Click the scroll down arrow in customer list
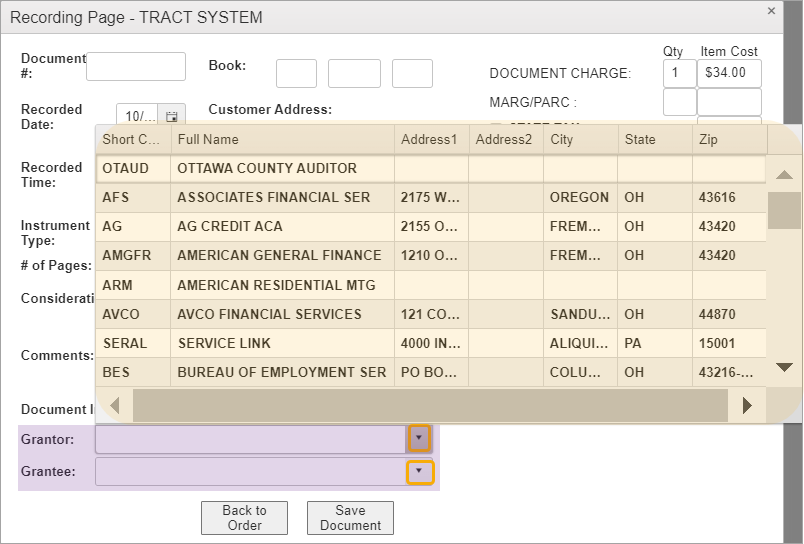 point(785,368)
